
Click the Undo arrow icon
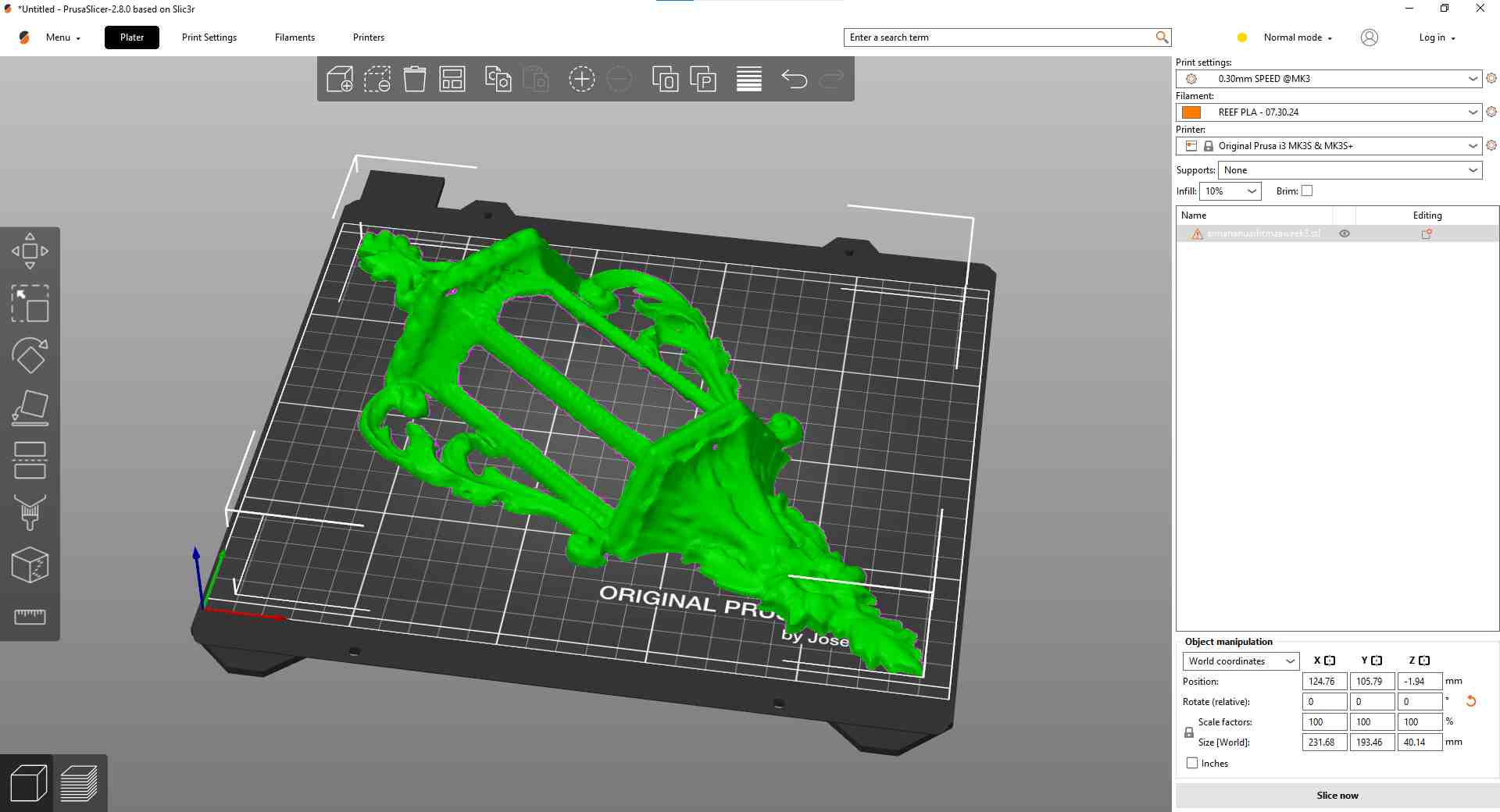point(795,79)
